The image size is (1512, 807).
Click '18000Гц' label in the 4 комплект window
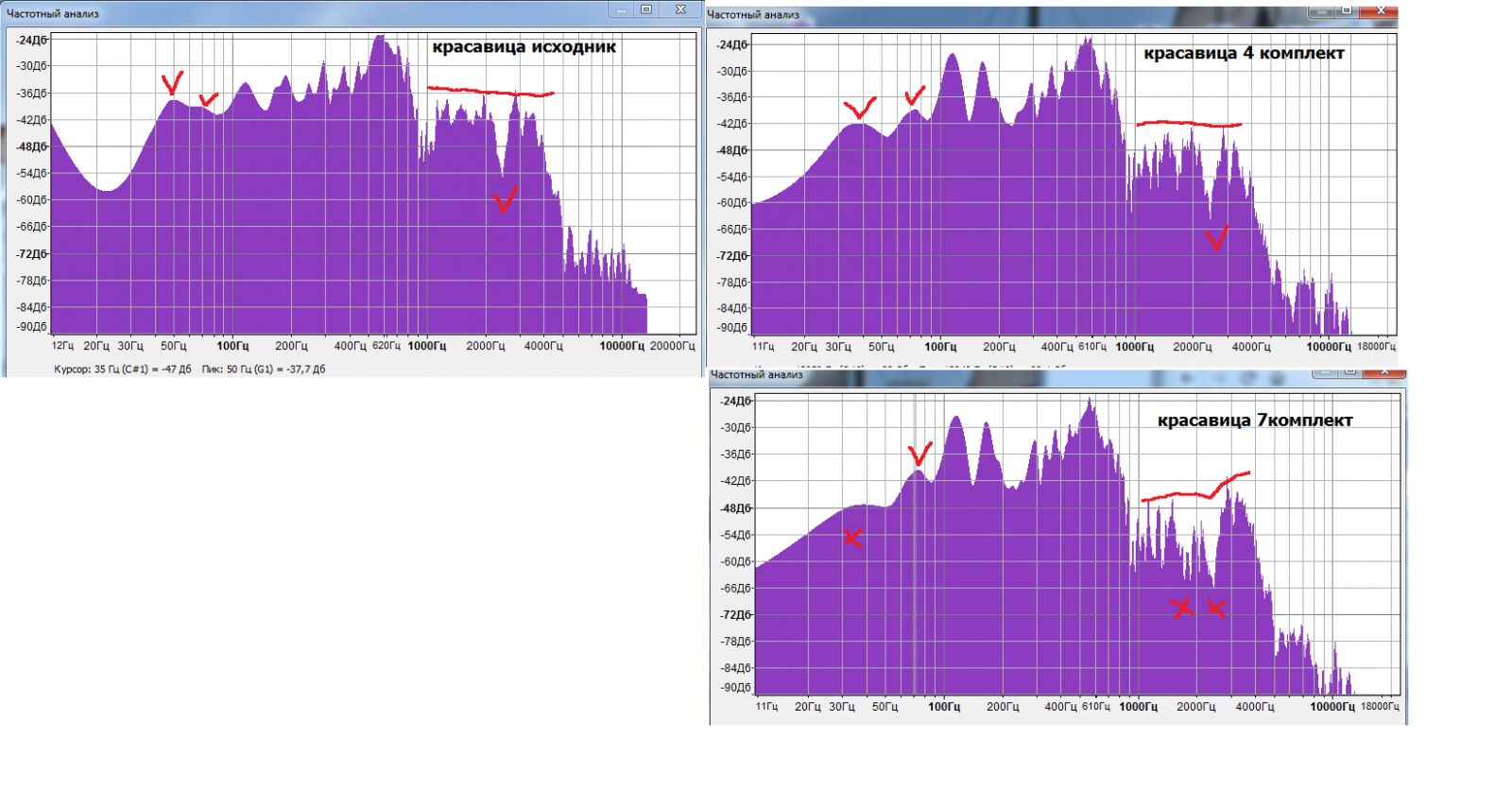(x=1376, y=347)
